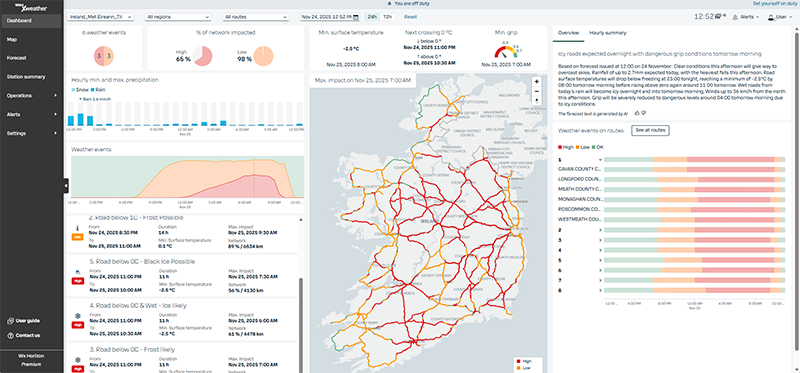Select the 24h time range
Image resolution: width=800 pixels, height=373 pixels.
tap(372, 17)
